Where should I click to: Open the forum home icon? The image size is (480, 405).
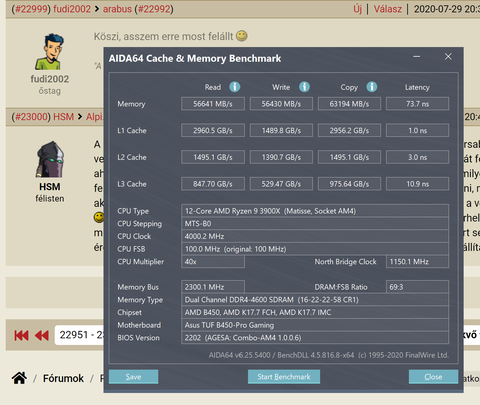click(x=19, y=378)
